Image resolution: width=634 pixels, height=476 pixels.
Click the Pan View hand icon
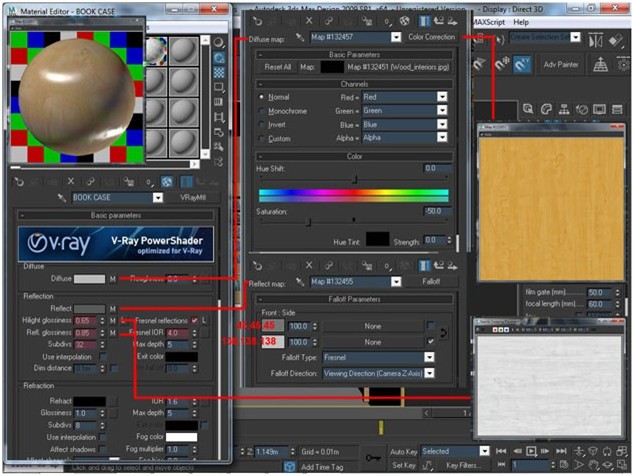point(593,465)
